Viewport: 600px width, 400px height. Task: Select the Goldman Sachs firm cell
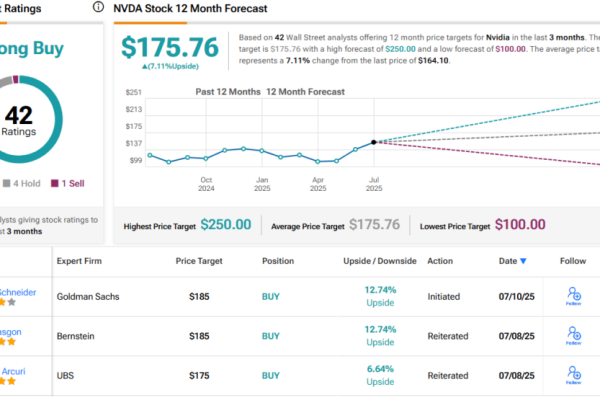tap(88, 297)
